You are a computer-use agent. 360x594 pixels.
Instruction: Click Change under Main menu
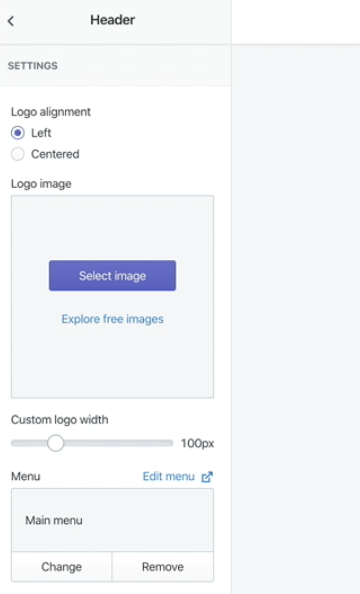pos(61,567)
